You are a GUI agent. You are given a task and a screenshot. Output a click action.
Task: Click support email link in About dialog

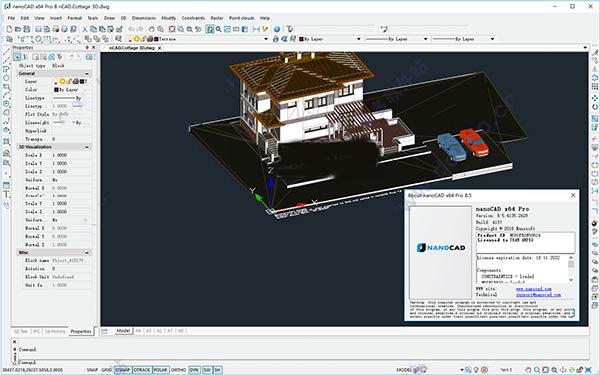pos(538,295)
